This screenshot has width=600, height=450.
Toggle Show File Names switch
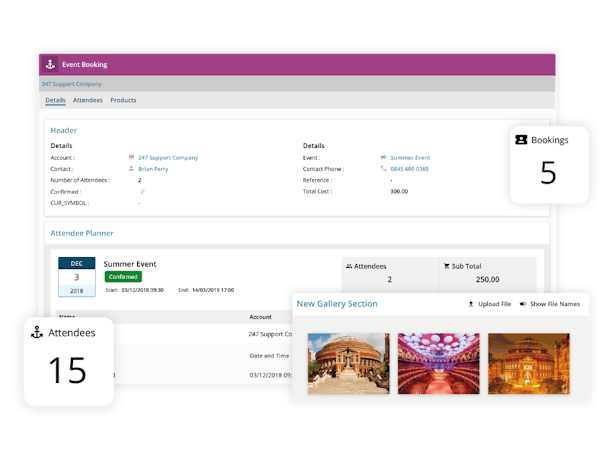point(523,304)
